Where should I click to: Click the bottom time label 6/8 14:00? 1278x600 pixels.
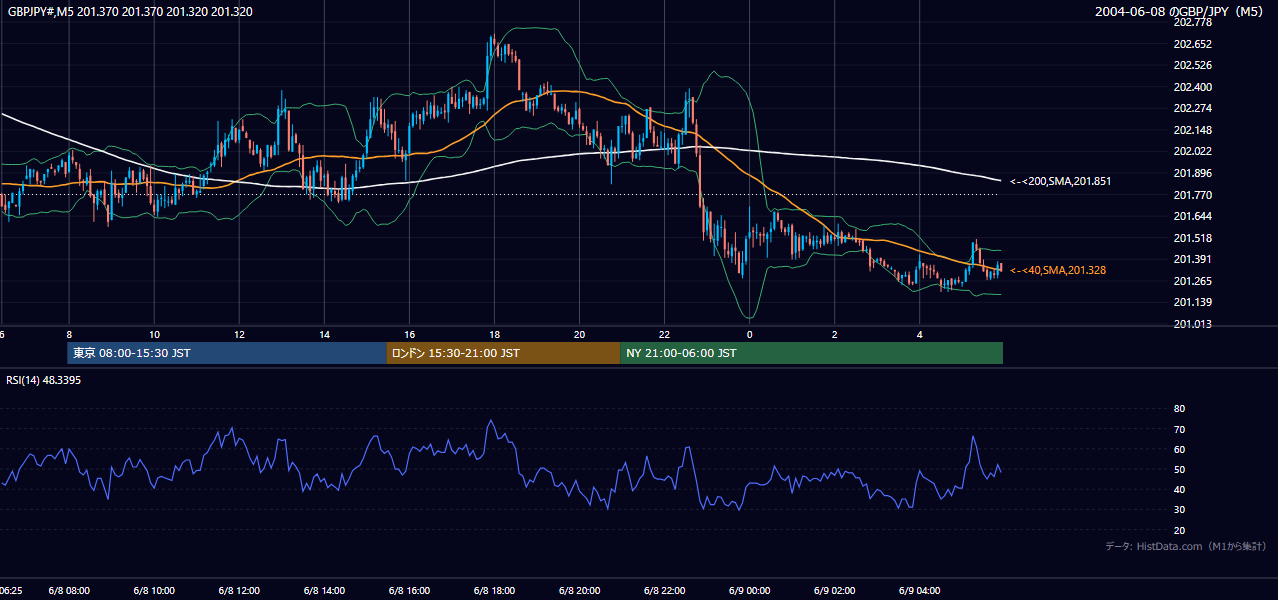(324, 590)
